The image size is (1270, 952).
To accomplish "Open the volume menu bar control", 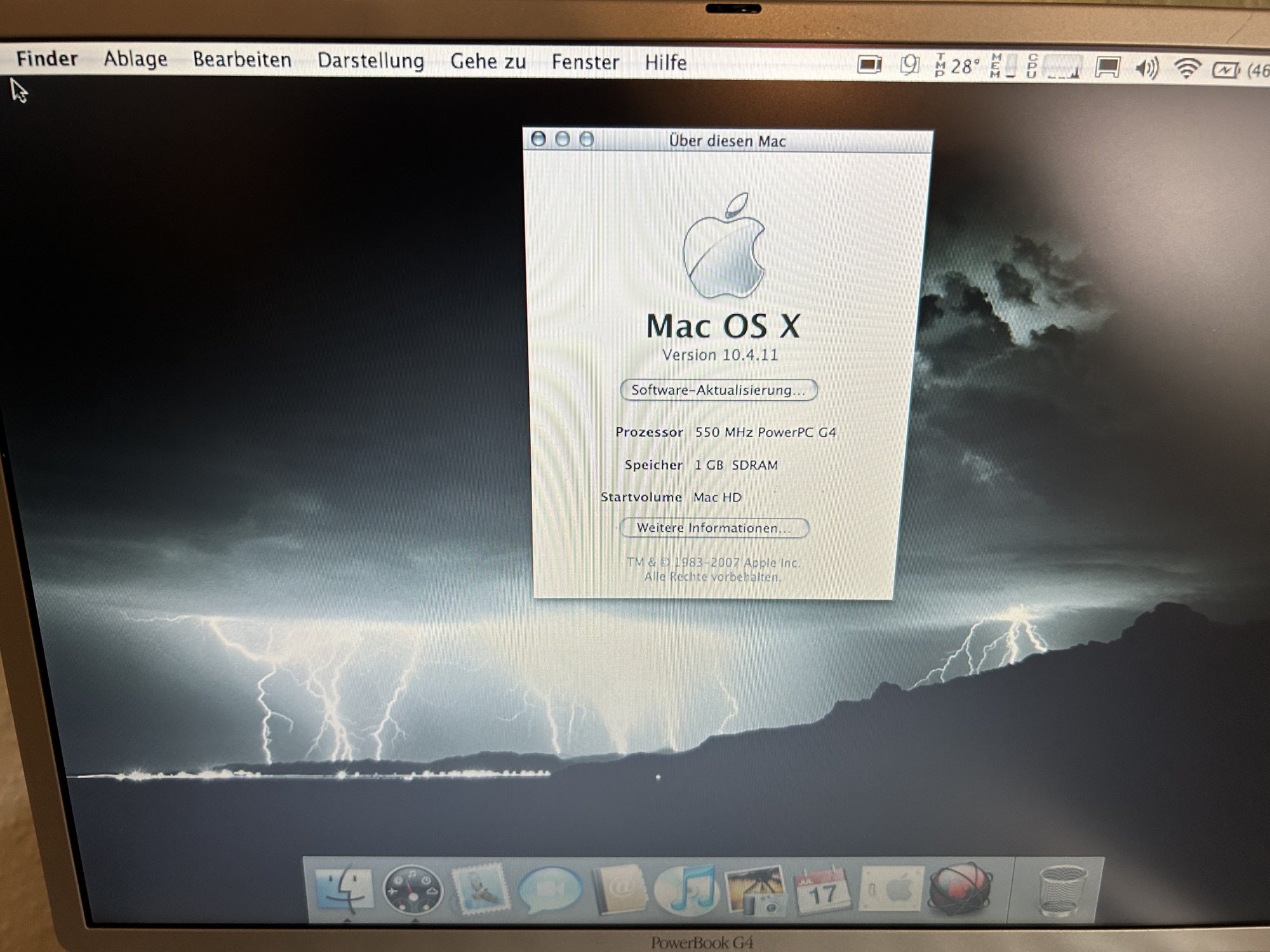I will [1146, 68].
